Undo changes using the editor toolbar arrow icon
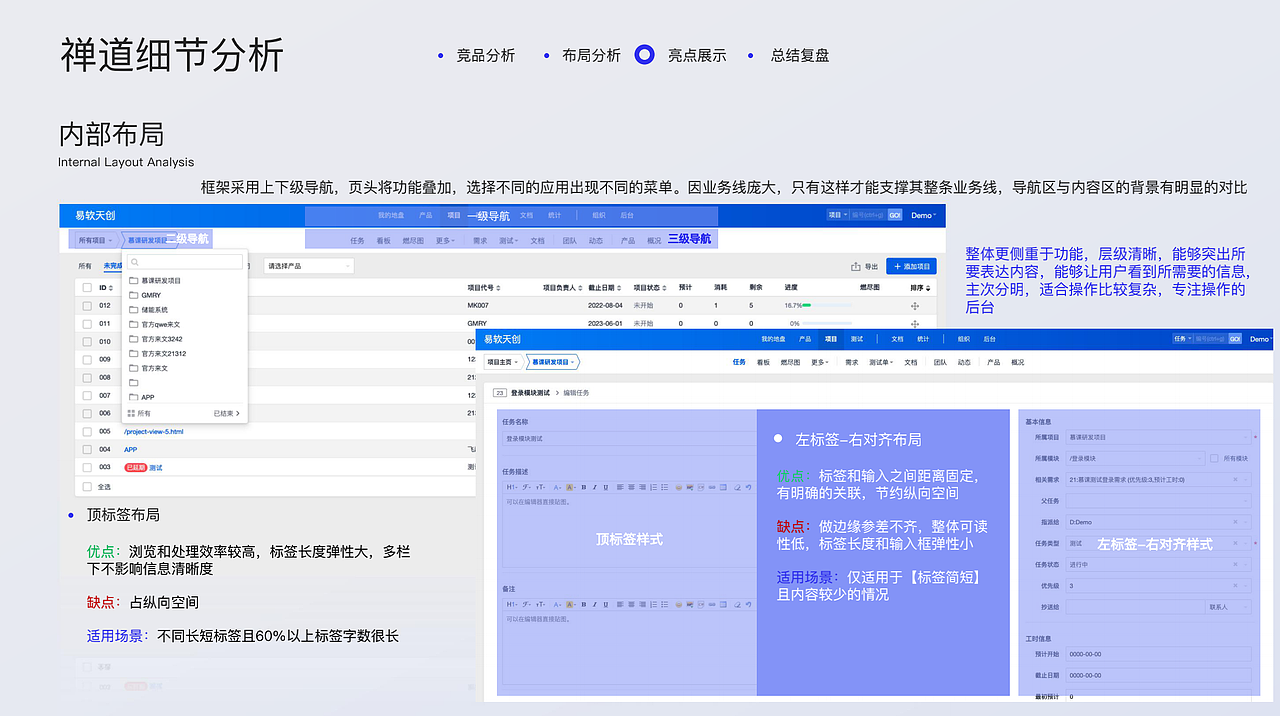Screen dimensions: 1280x716 point(749,488)
